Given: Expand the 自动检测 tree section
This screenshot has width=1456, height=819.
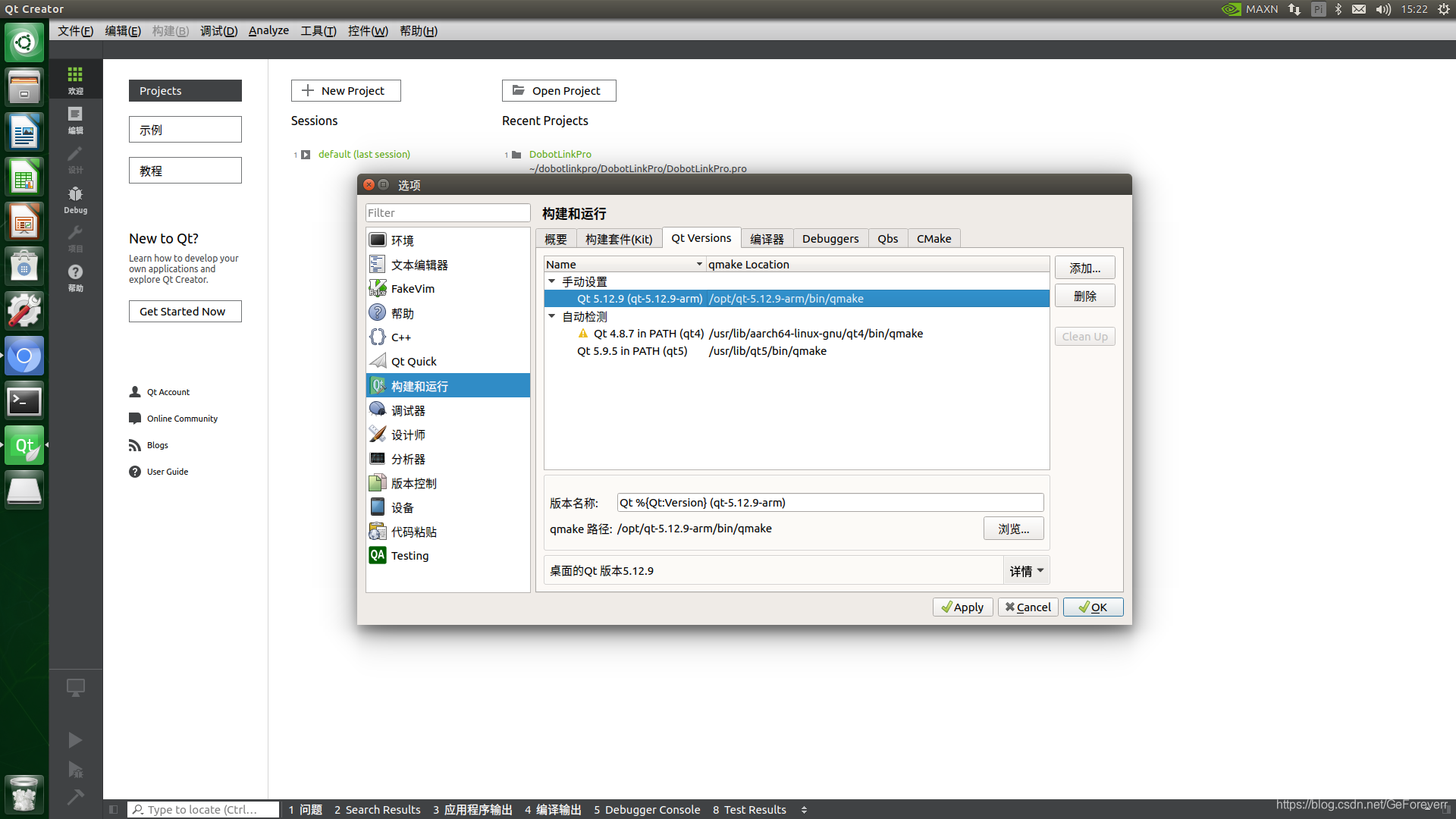Looking at the screenshot, I should point(553,316).
